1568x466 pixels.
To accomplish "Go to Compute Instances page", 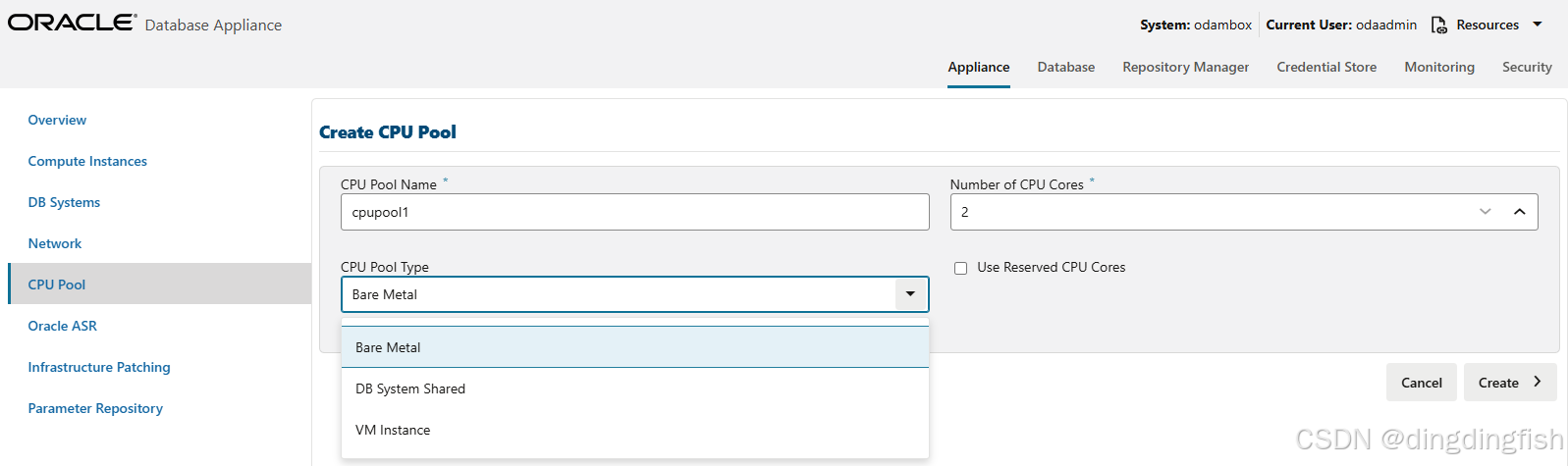I will 87,161.
